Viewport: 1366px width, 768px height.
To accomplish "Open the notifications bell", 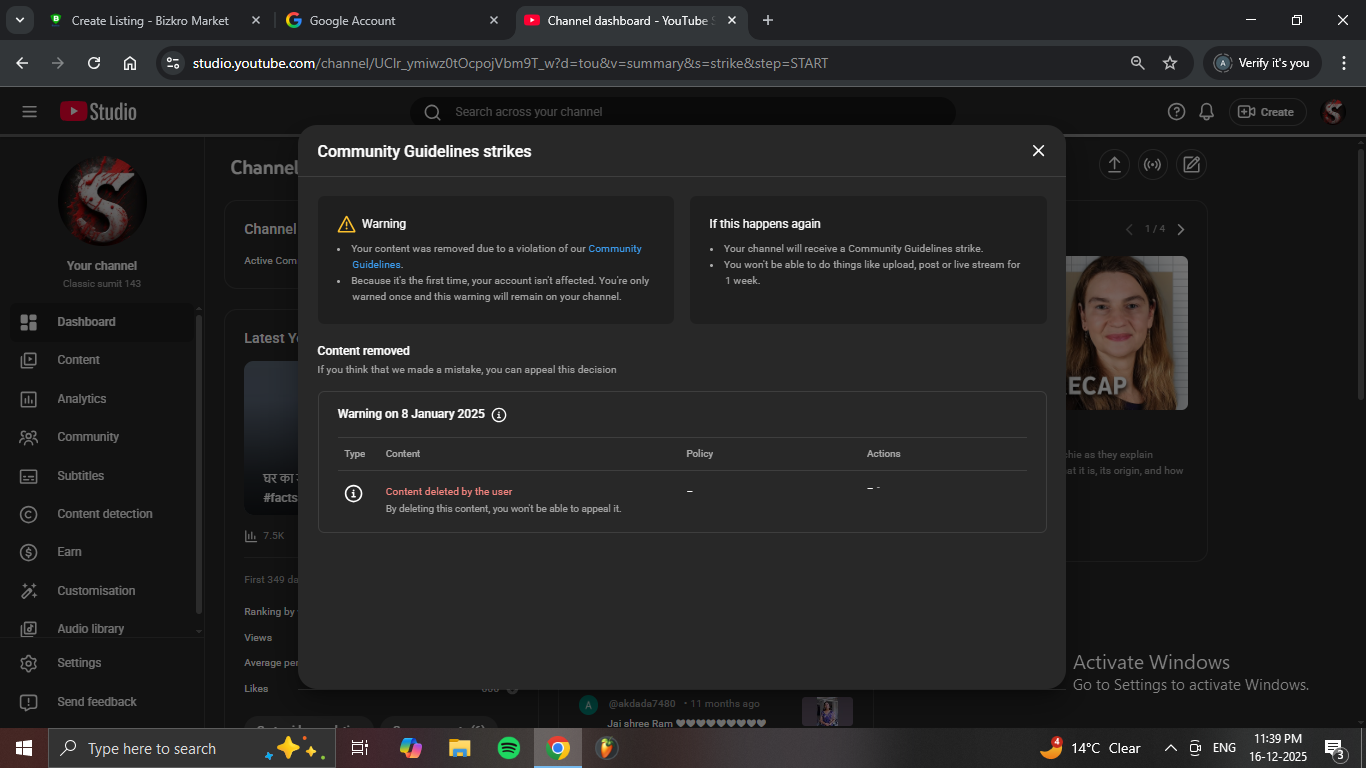I will (1207, 112).
